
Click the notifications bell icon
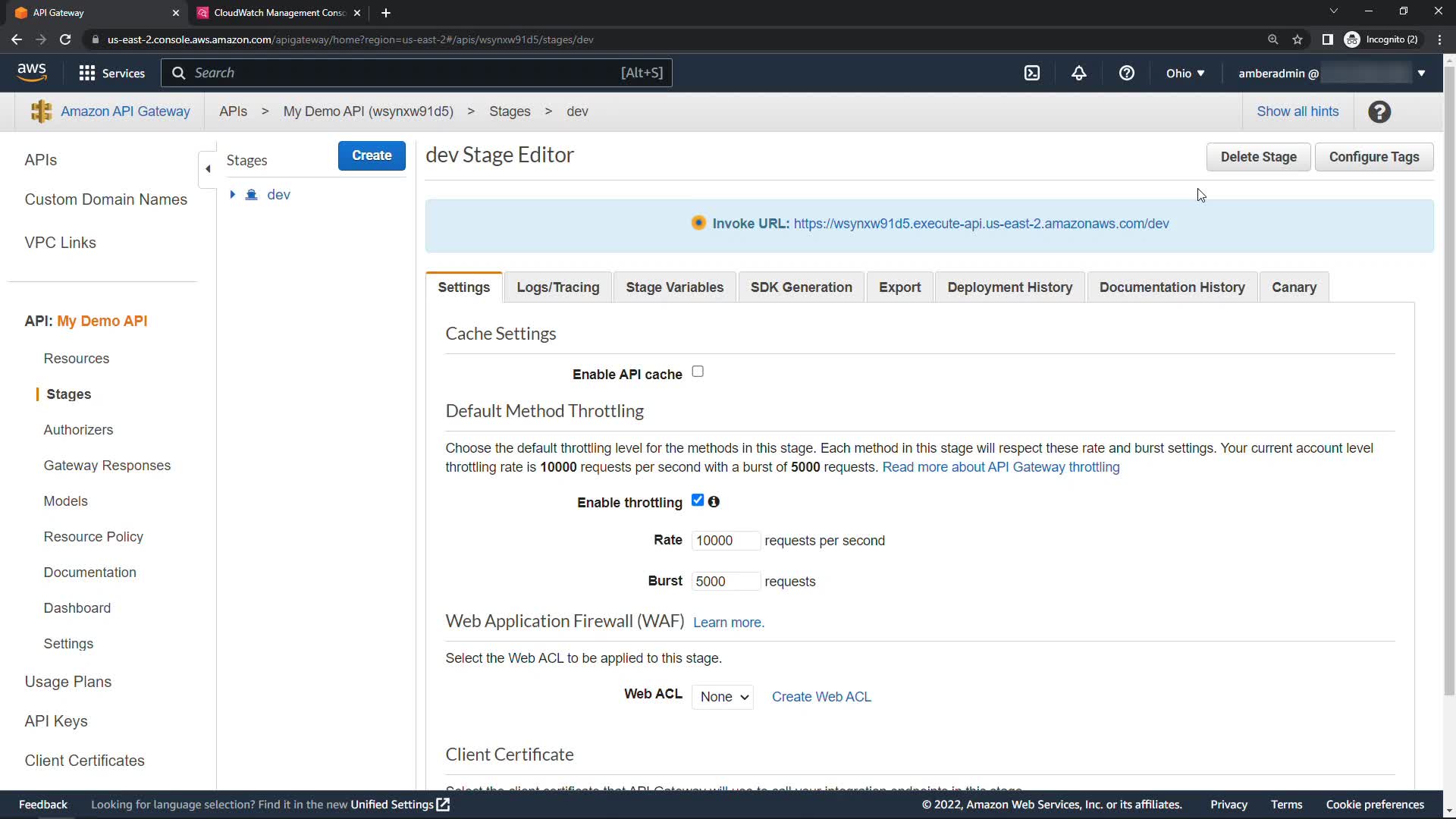coord(1078,73)
